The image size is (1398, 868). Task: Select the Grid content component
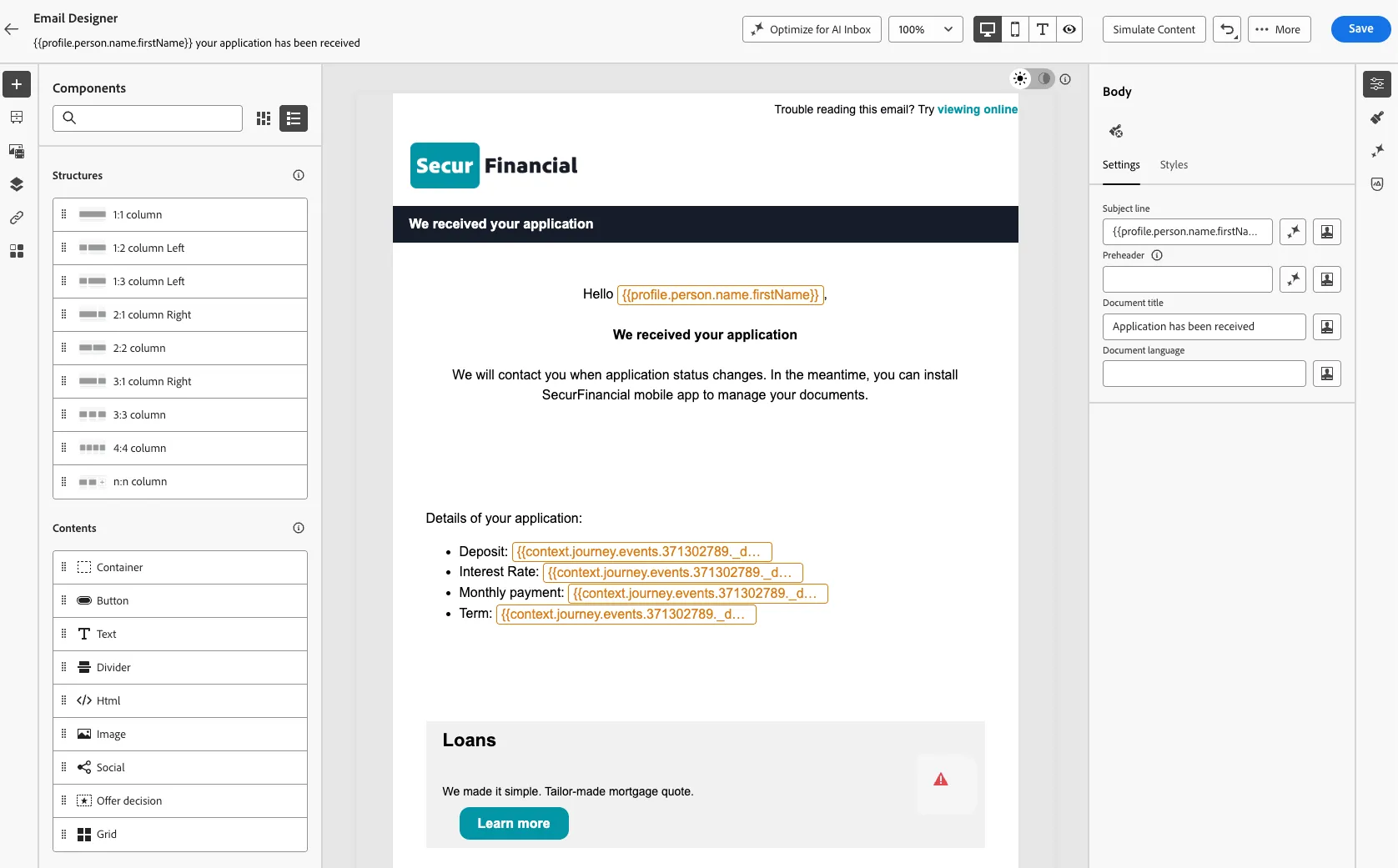[x=180, y=835]
